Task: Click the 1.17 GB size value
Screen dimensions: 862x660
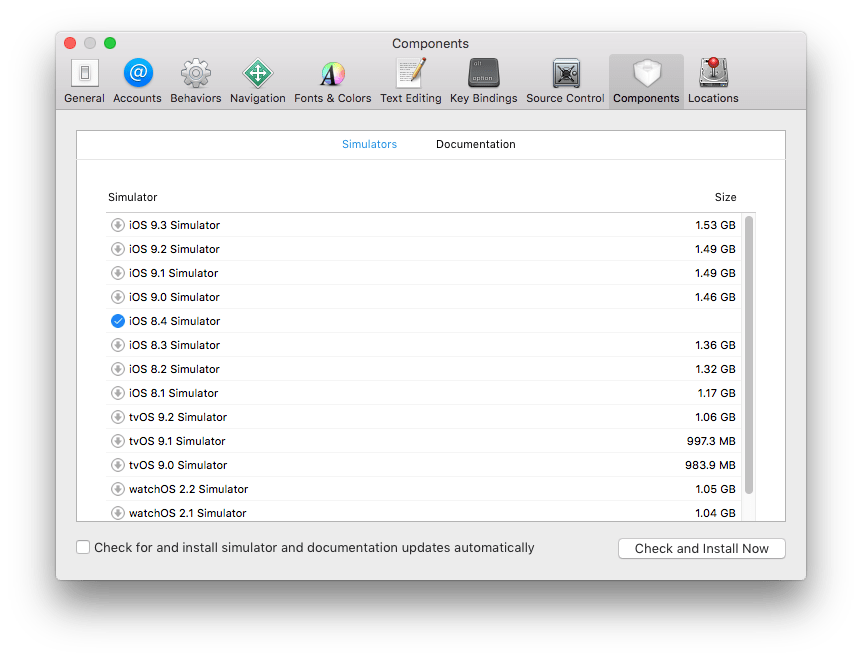Action: click(x=716, y=393)
